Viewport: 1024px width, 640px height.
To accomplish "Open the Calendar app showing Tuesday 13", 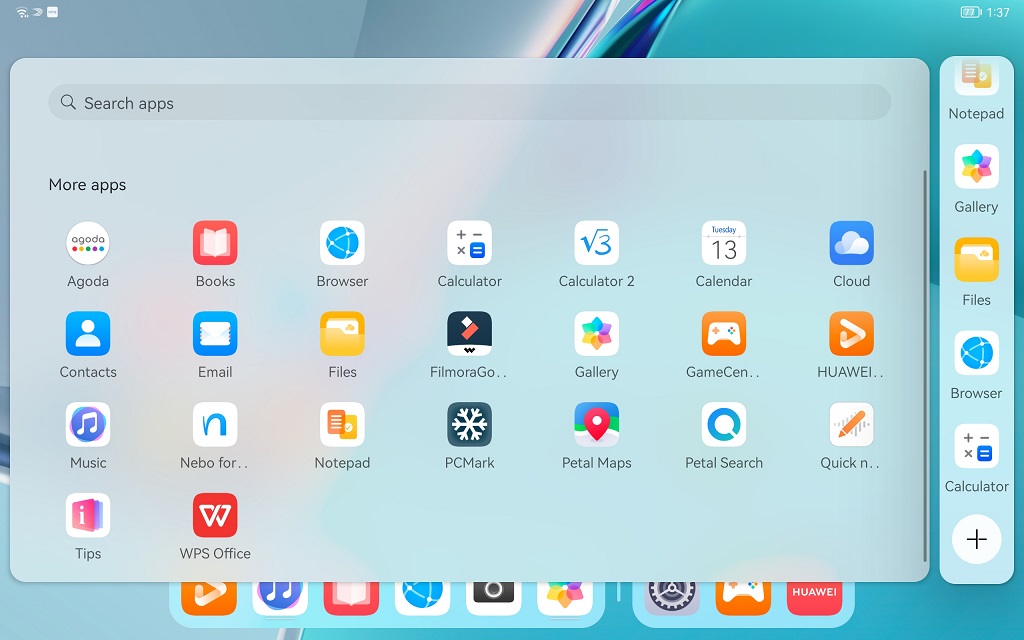I will (x=724, y=243).
